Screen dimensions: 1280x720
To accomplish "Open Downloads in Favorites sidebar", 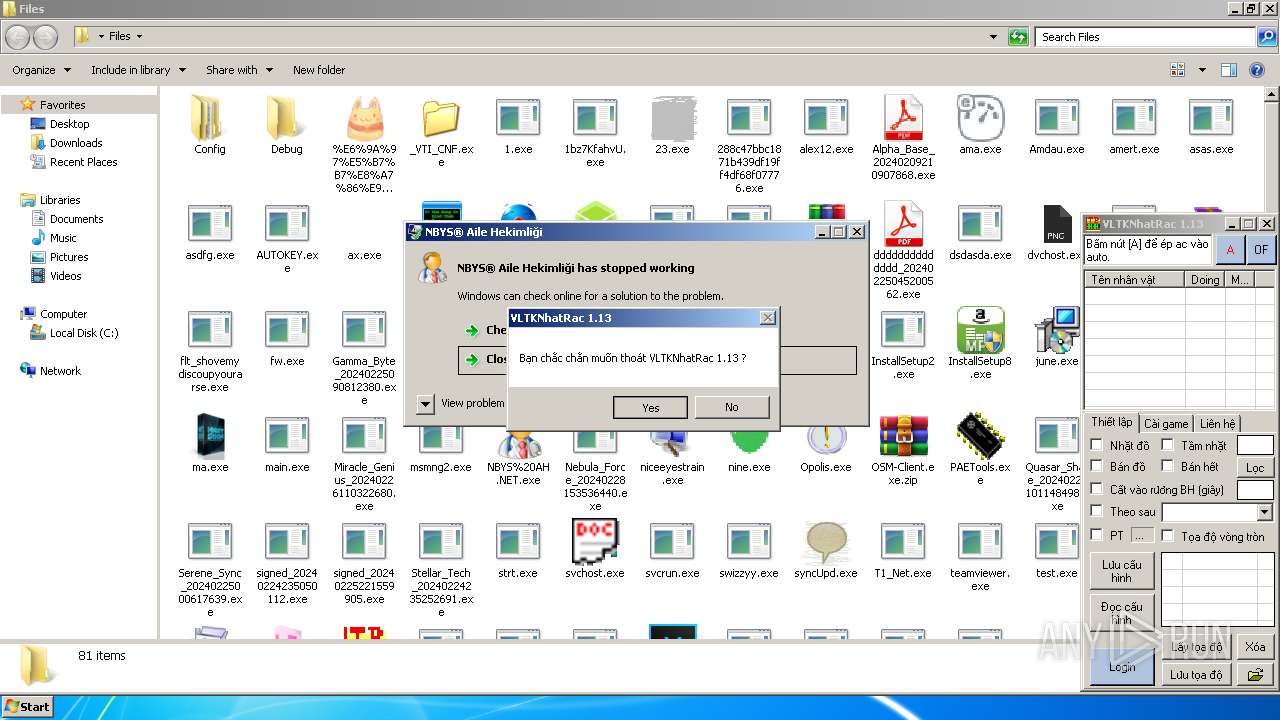I will 76,143.
